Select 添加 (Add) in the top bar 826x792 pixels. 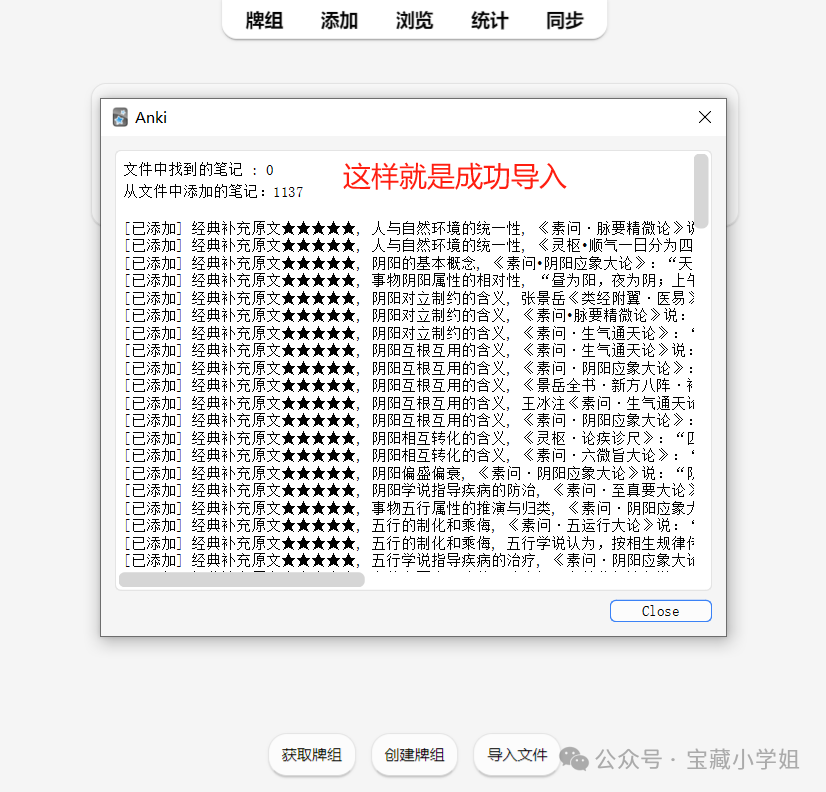(339, 20)
